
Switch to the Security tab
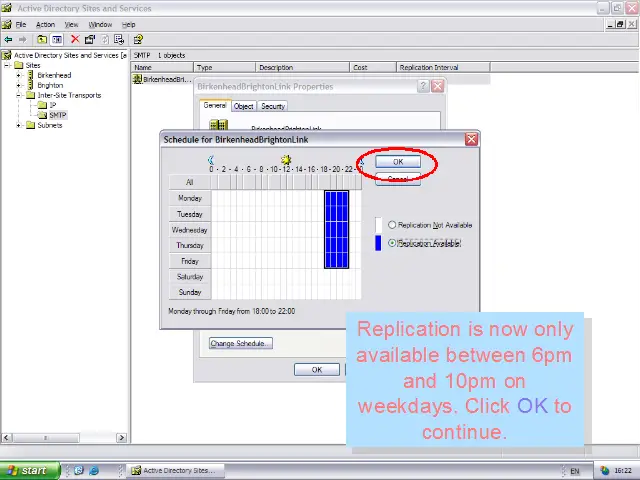(x=273, y=106)
